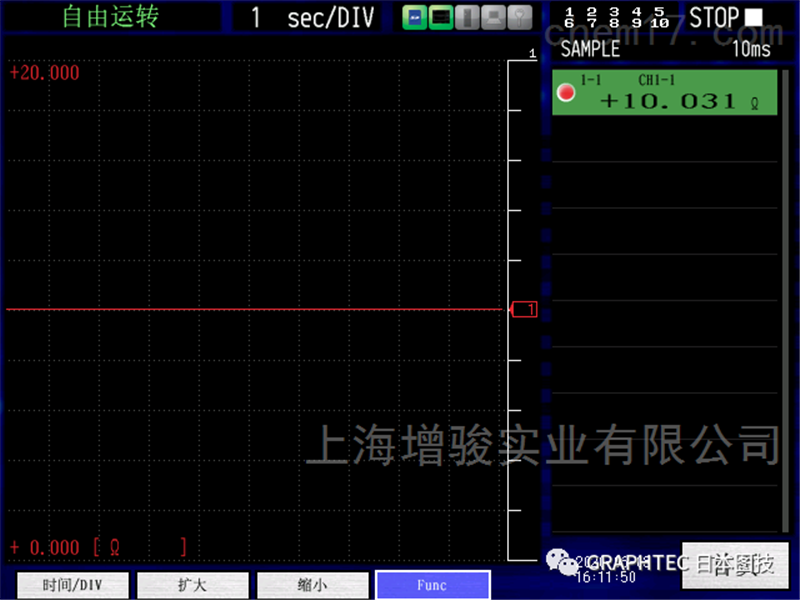This screenshot has height=600, width=800.
Task: Click the red channel 1 waveform marker
Action: (524, 310)
